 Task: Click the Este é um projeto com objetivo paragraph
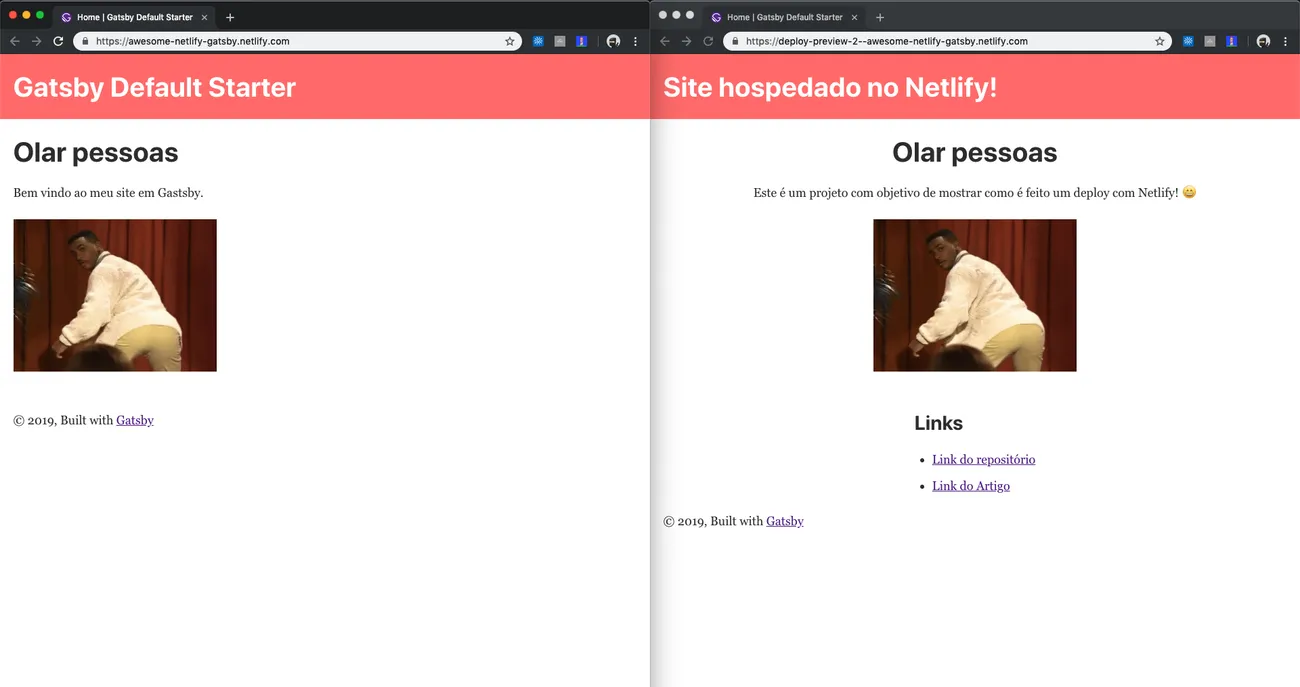tap(975, 192)
